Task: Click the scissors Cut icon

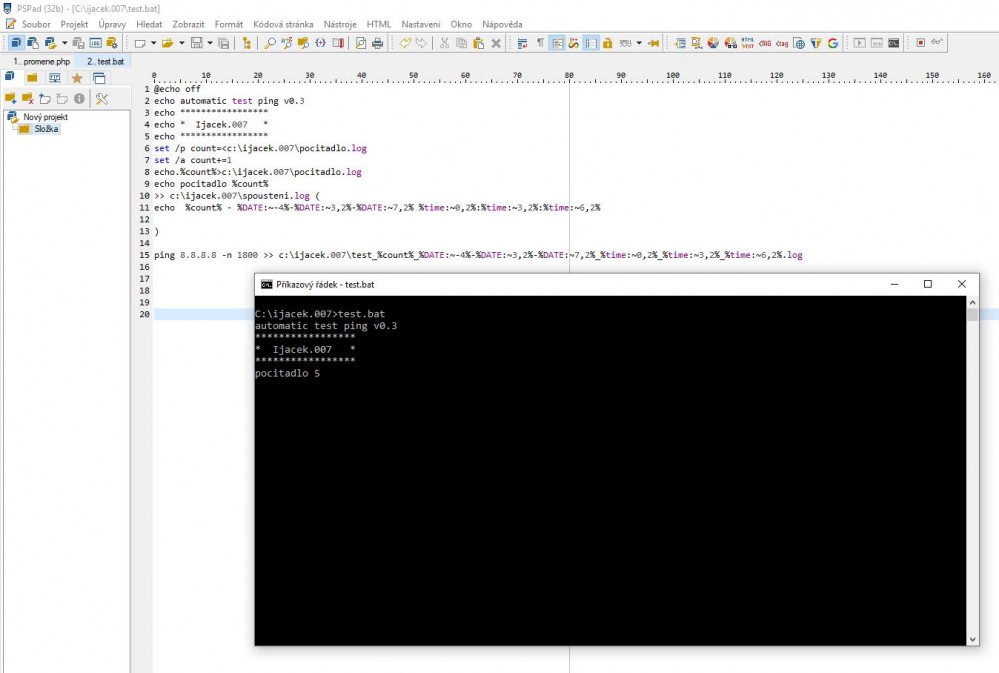Action: (x=444, y=43)
